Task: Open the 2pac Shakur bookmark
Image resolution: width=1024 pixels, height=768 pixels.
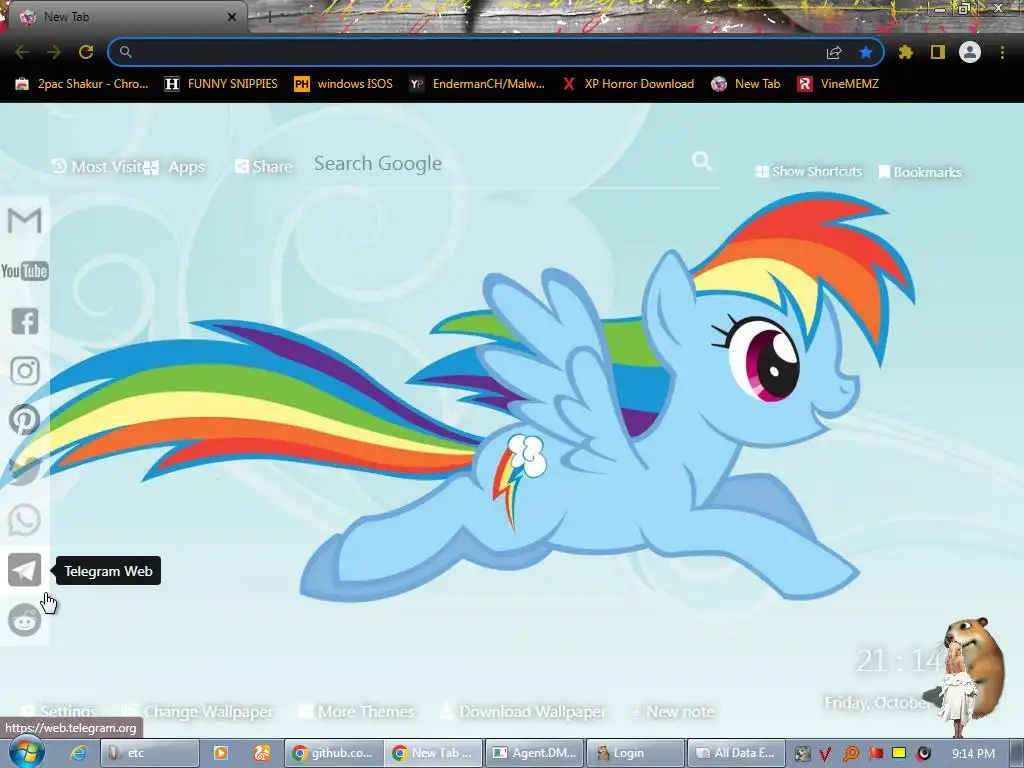Action: pyautogui.click(x=82, y=84)
